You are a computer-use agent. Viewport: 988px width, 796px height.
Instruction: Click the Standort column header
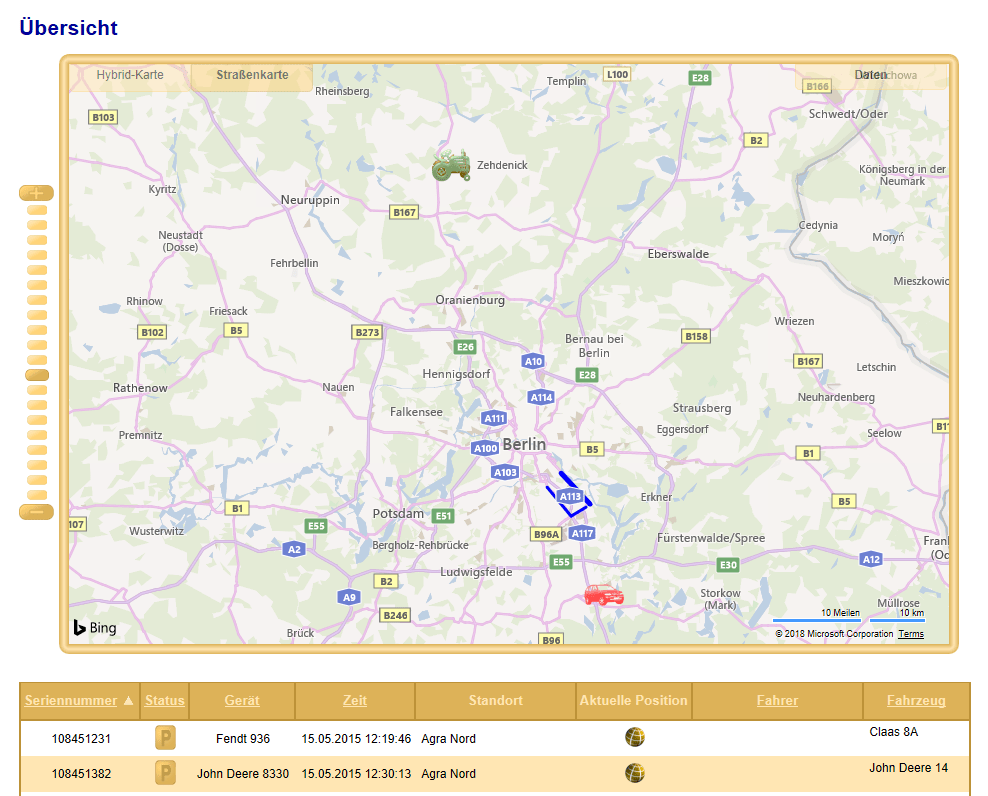496,700
